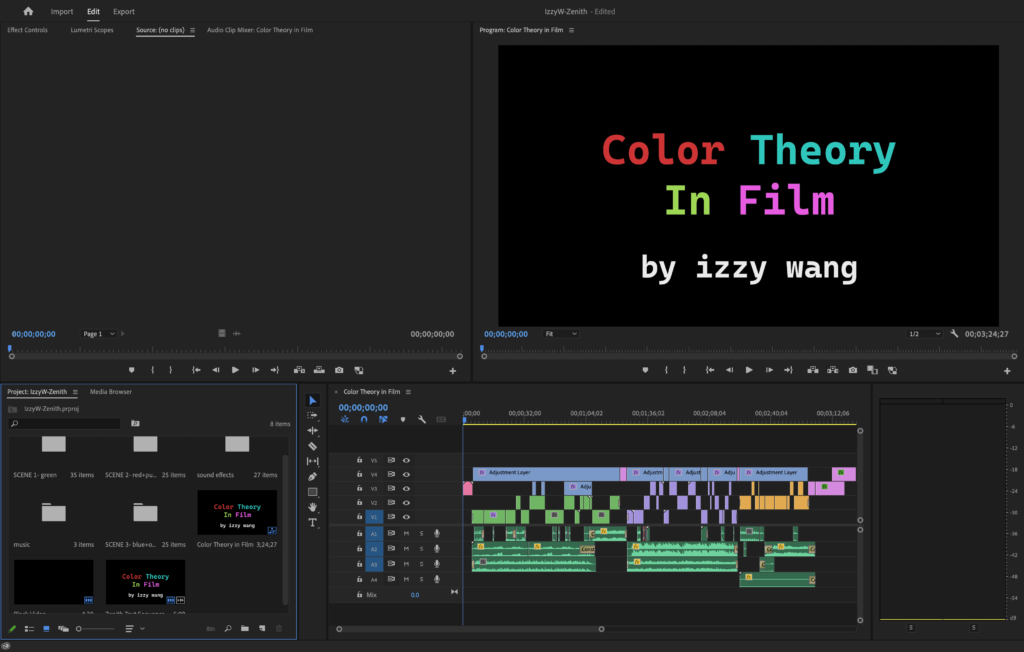Viewport: 1024px width, 652px height.
Task: Open timeline display settings wrench
Action: pyautogui.click(x=422, y=419)
